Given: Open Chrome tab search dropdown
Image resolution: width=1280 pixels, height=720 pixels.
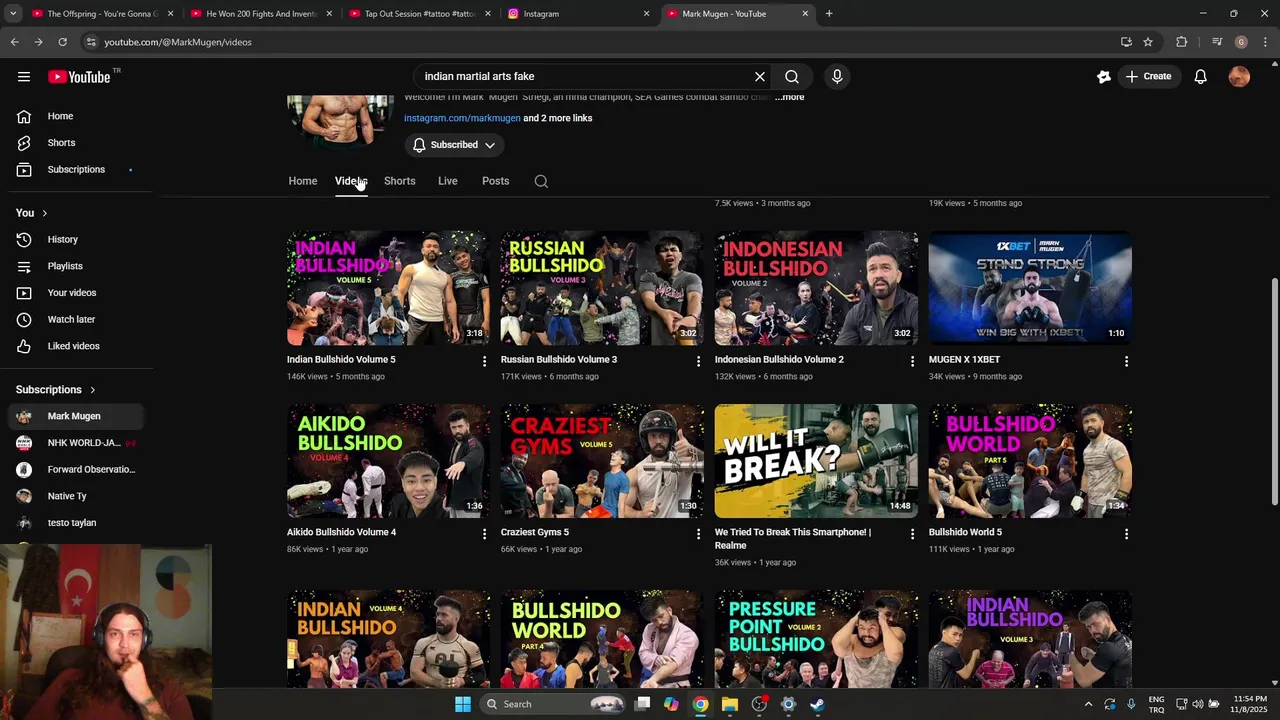Looking at the screenshot, I should click(13, 14).
